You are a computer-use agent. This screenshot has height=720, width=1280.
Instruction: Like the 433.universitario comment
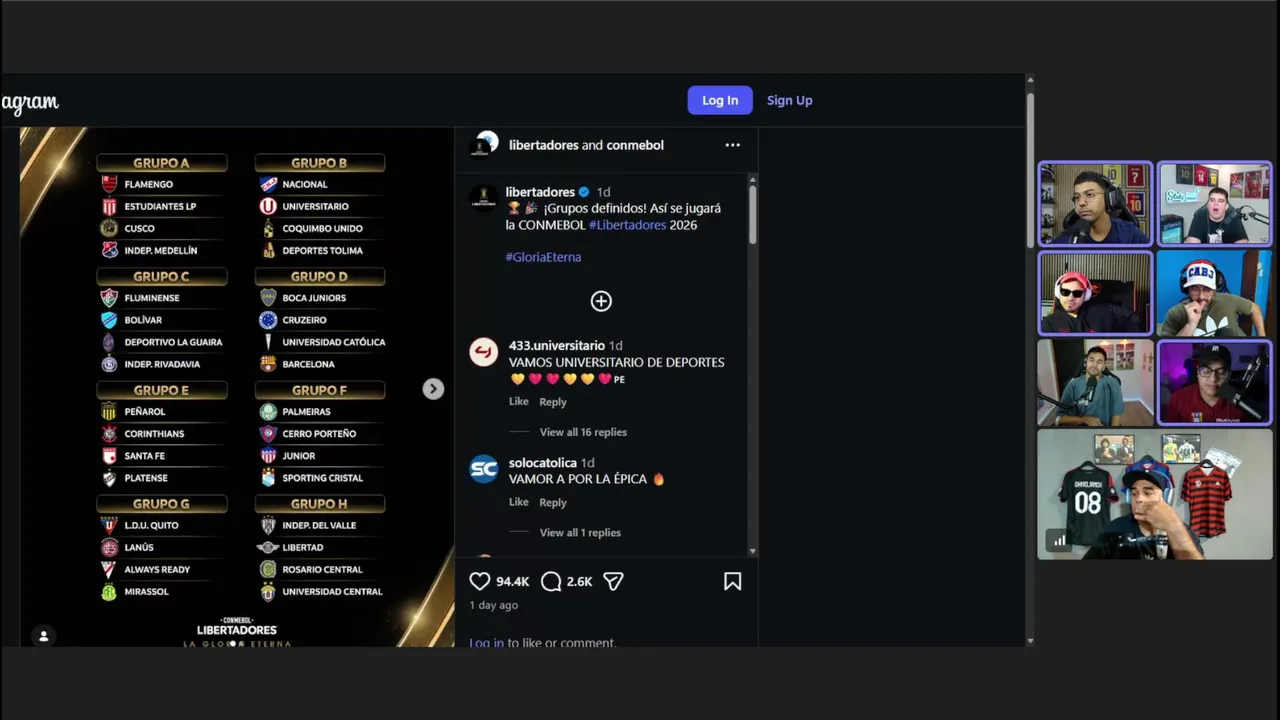click(518, 401)
